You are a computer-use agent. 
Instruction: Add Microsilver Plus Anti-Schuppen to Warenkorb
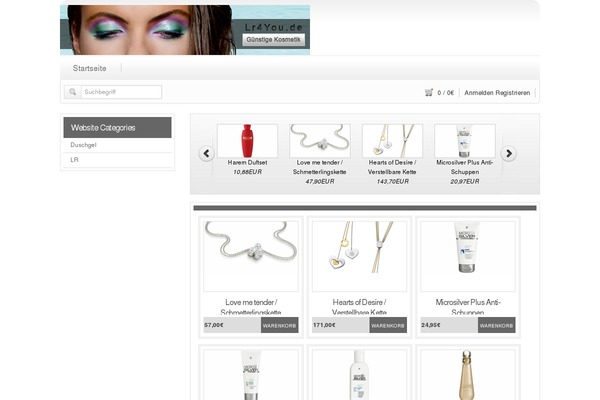pos(496,325)
